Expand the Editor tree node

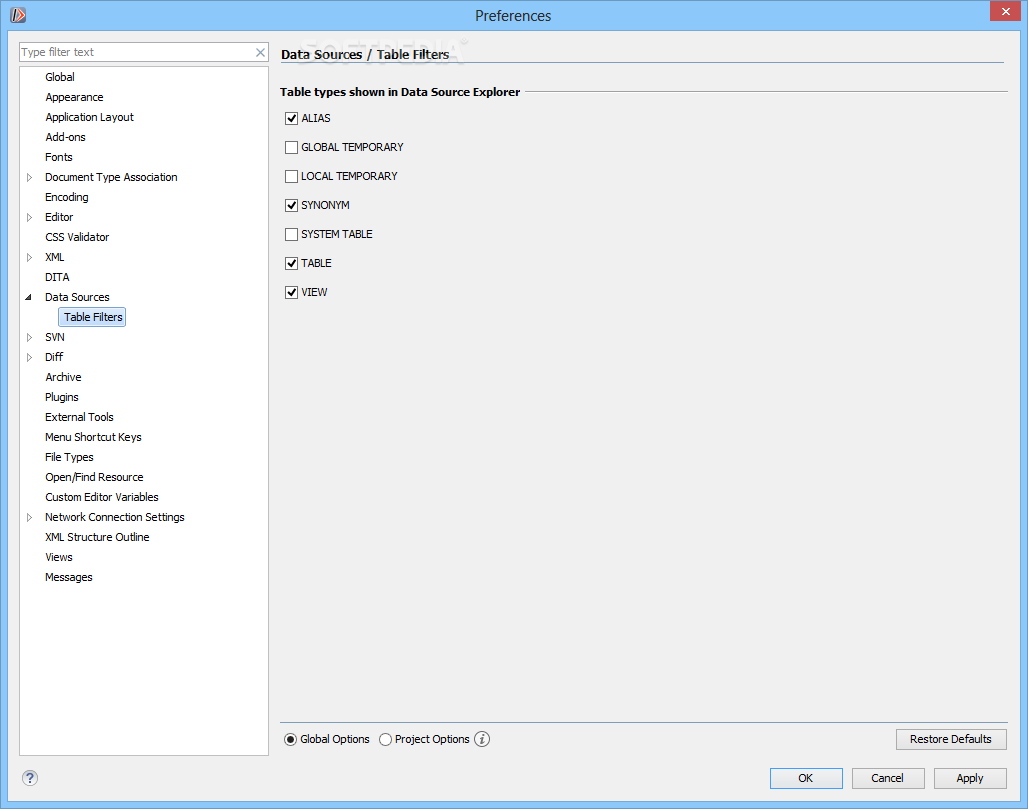click(x=30, y=218)
